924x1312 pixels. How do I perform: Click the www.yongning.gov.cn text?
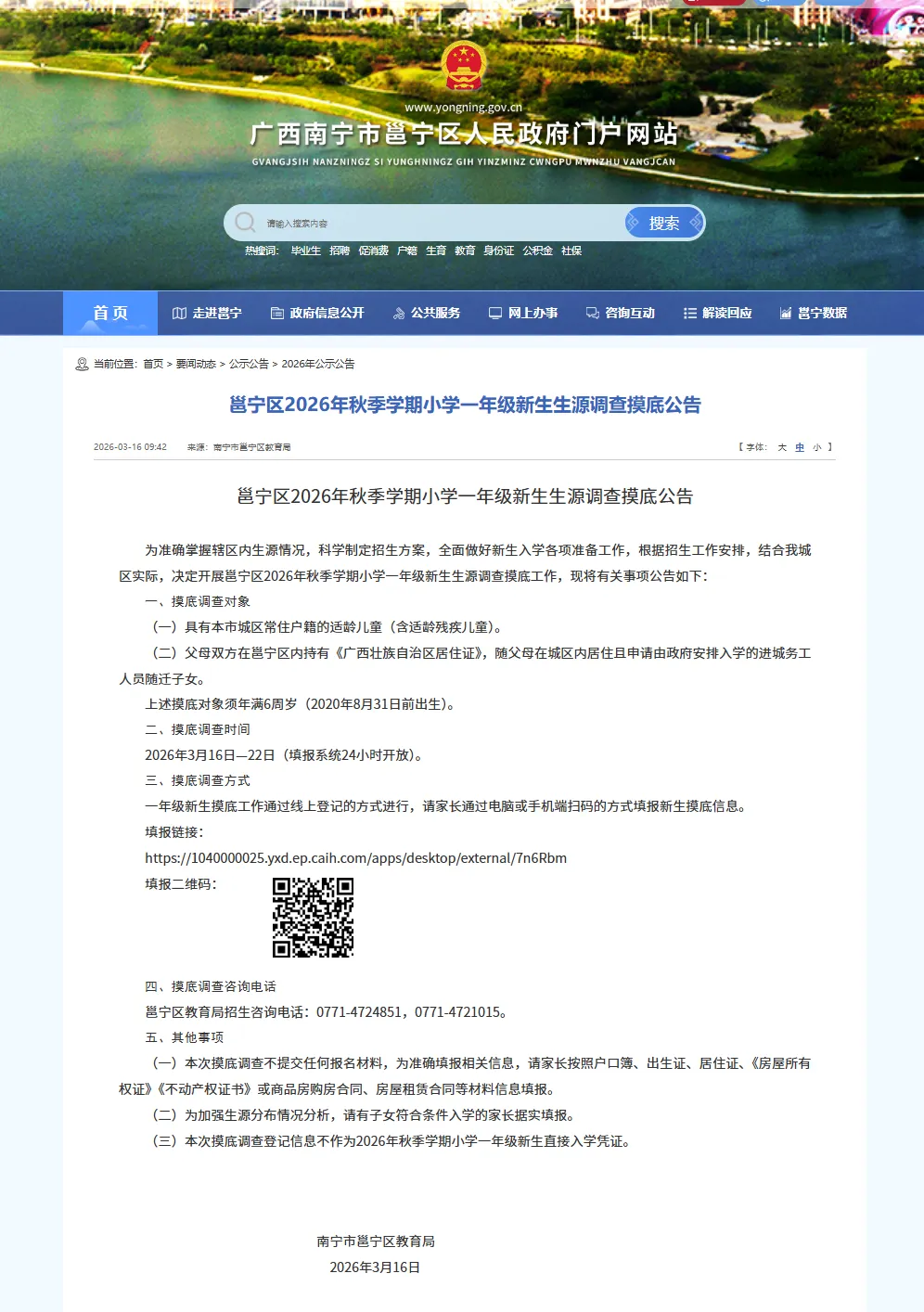(x=464, y=108)
